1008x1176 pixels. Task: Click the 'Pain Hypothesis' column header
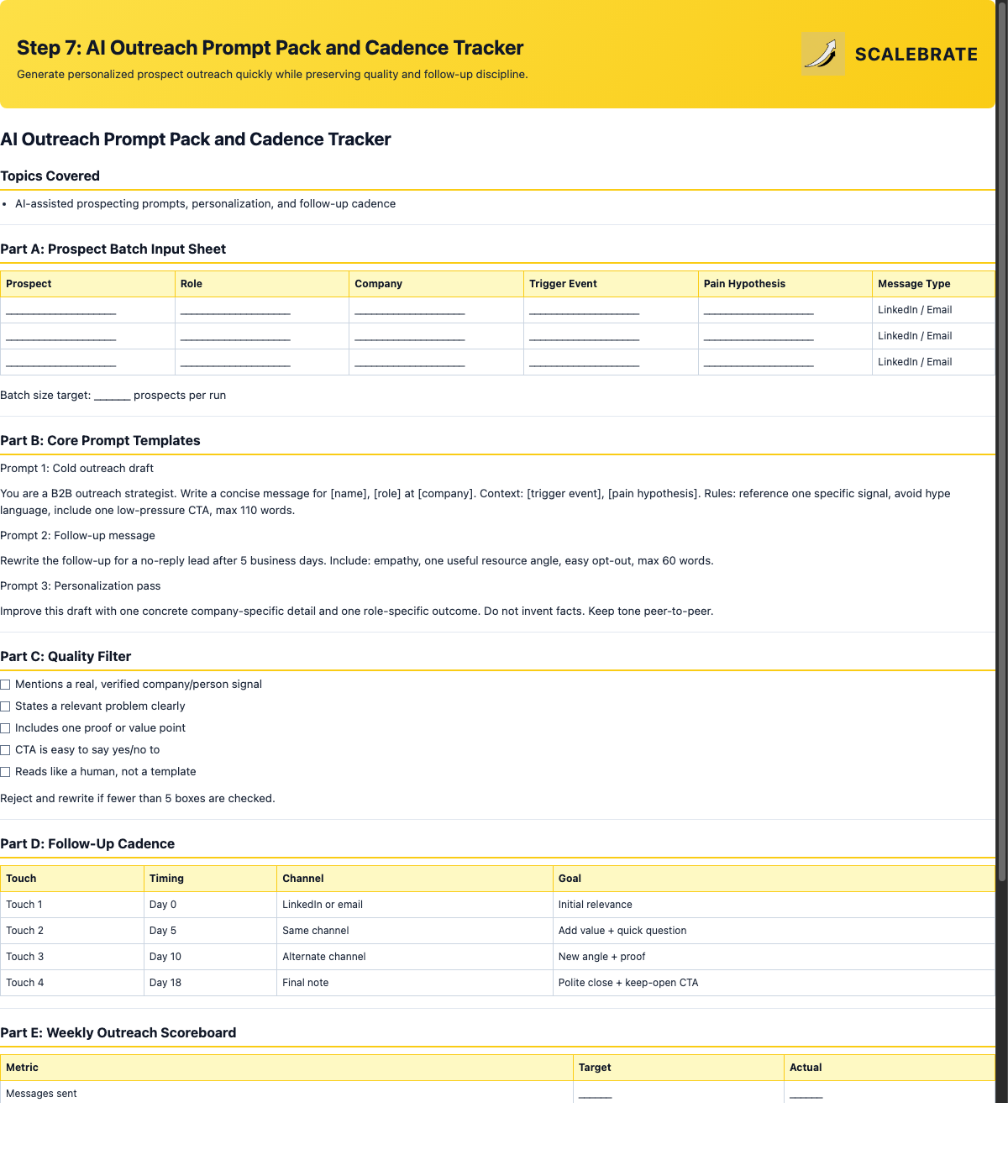tap(785, 284)
